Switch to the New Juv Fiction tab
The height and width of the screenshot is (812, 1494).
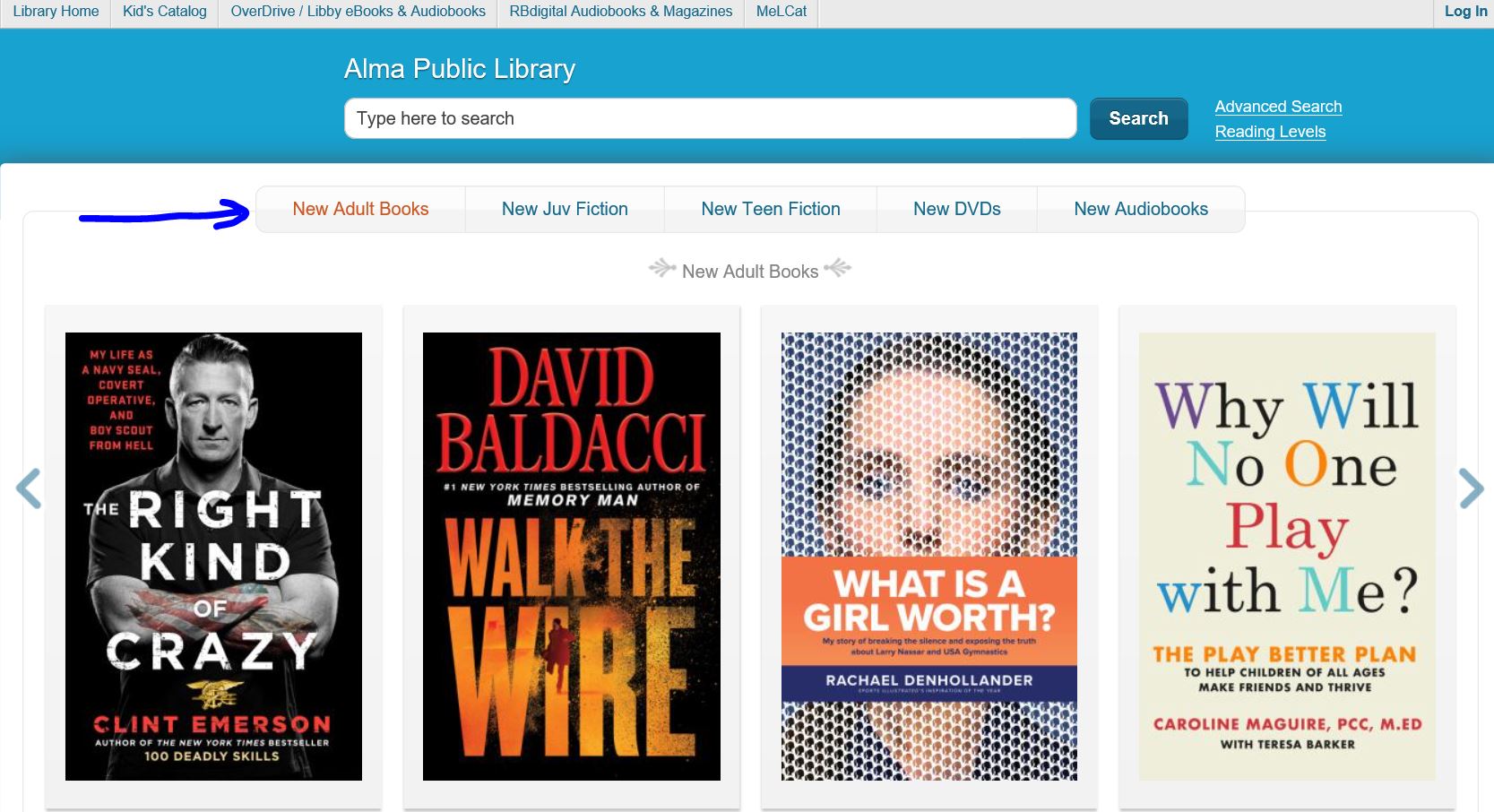click(565, 209)
